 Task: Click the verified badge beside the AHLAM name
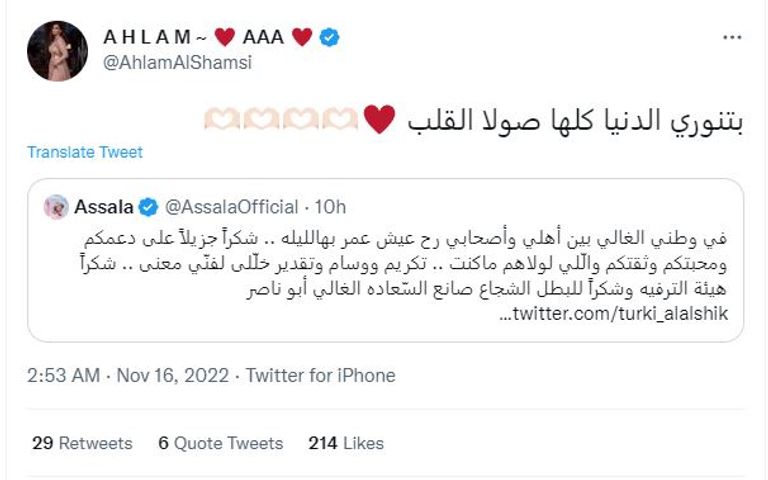click(329, 38)
